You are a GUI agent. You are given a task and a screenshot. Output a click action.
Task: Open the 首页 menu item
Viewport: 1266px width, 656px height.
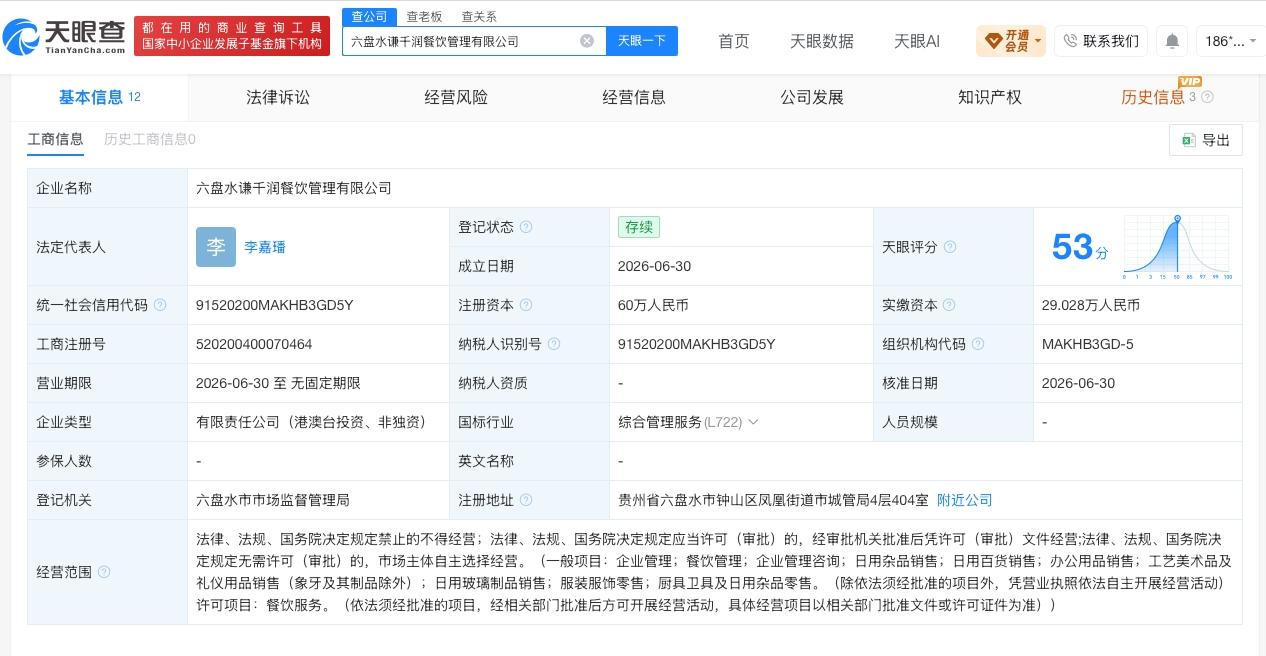(734, 41)
